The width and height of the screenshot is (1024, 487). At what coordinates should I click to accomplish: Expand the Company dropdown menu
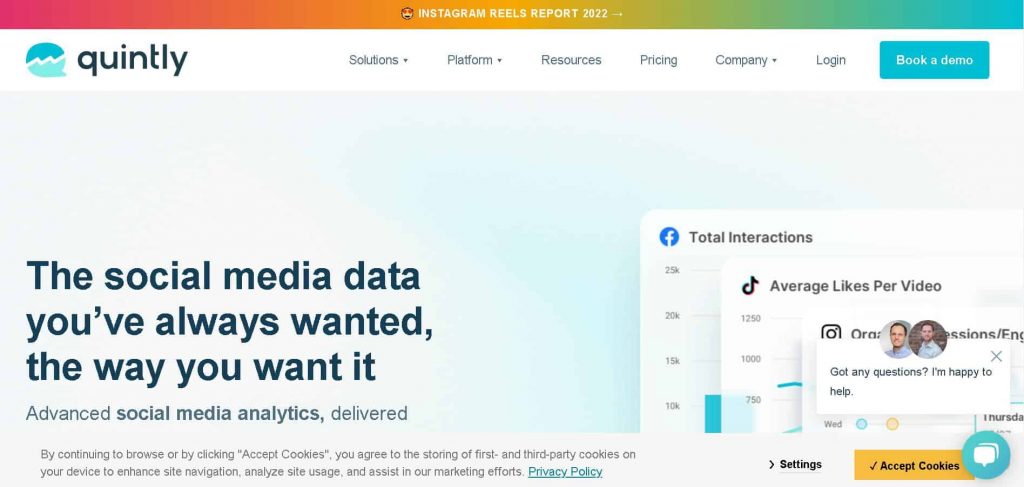click(x=746, y=60)
